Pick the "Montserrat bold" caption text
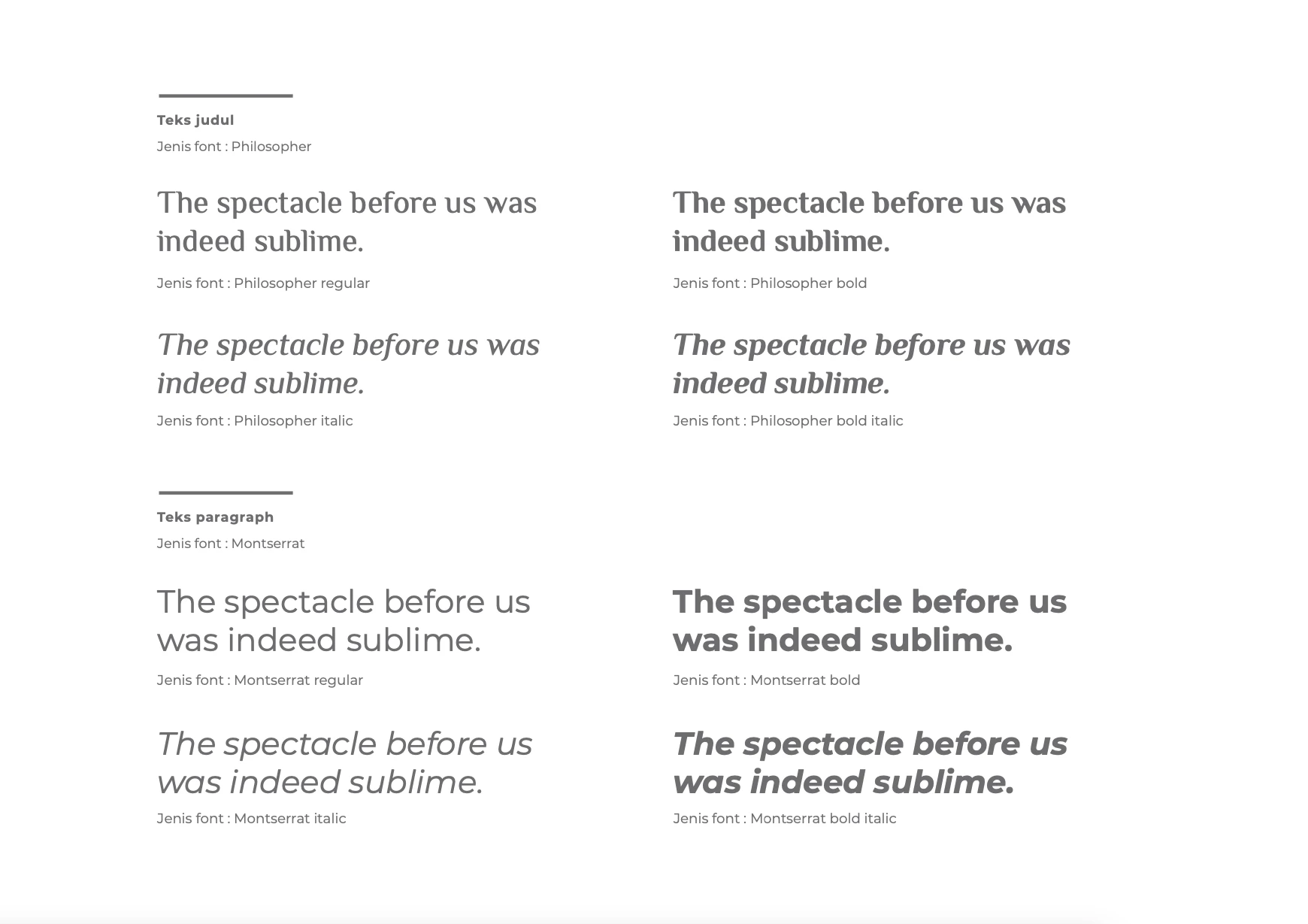This screenshot has width=1308, height=924. click(767, 680)
